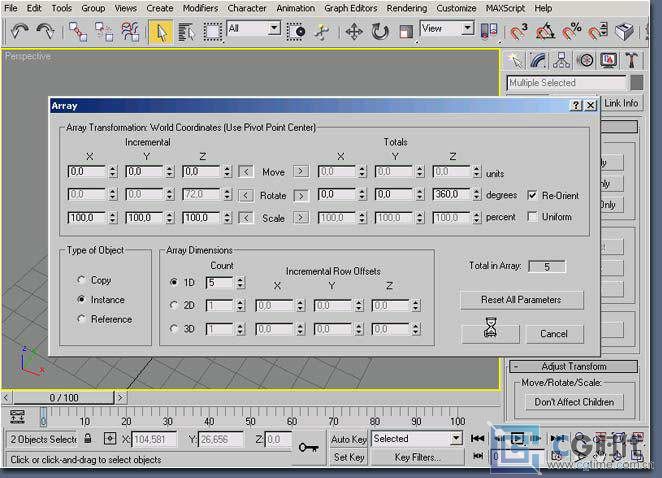
Task: Click the Undo arrow icon
Action: point(20,31)
